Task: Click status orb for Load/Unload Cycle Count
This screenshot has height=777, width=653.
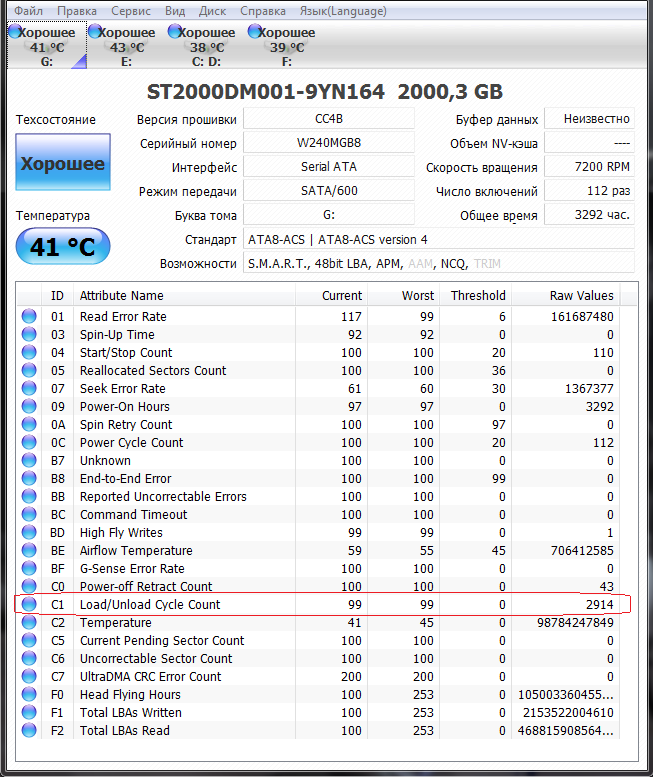Action: click(29, 604)
